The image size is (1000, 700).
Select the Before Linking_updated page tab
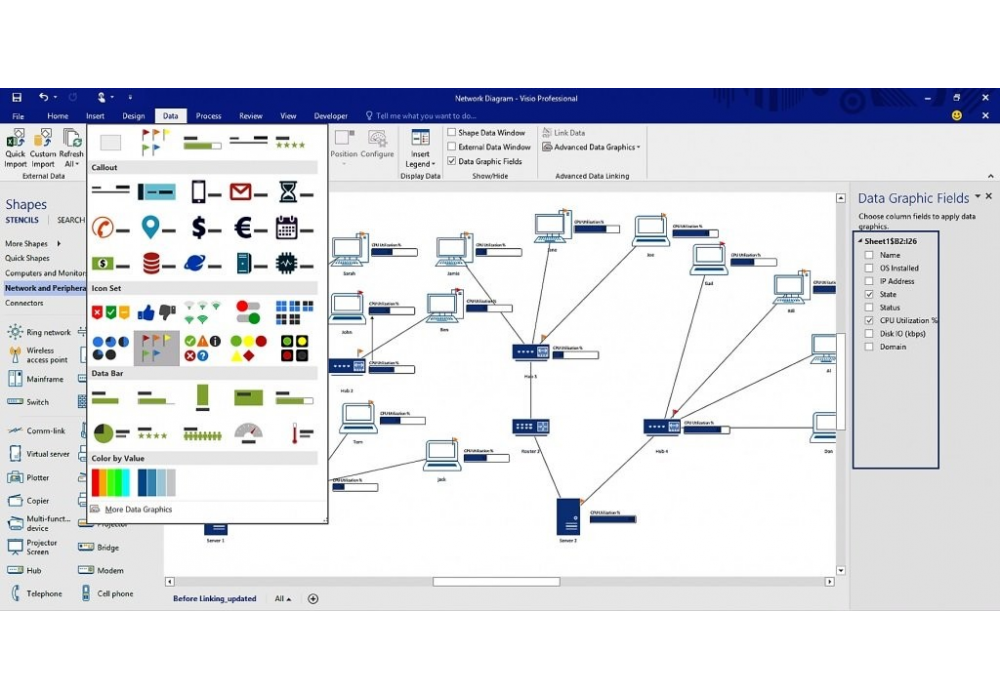[214, 599]
